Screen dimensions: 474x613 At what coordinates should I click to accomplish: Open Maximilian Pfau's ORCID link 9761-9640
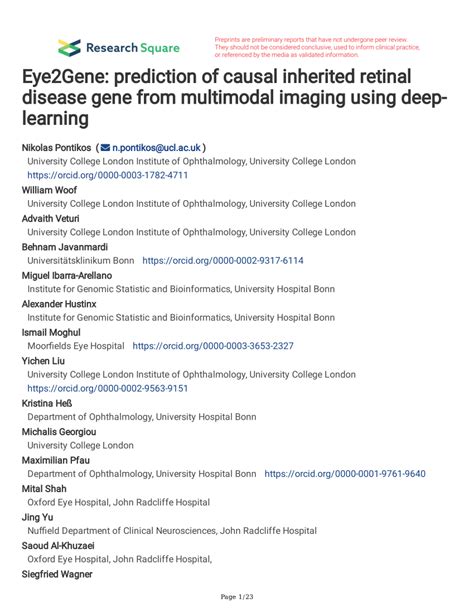(x=345, y=474)
